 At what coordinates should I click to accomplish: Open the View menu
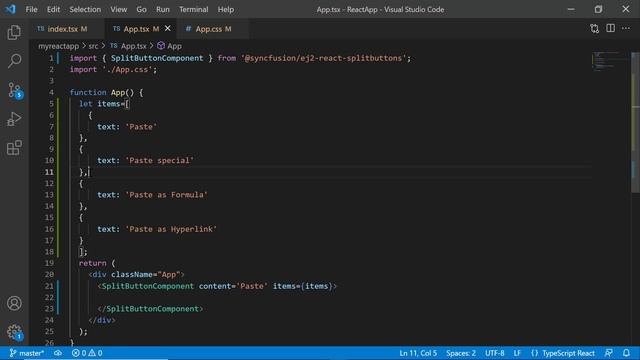pos(118,9)
